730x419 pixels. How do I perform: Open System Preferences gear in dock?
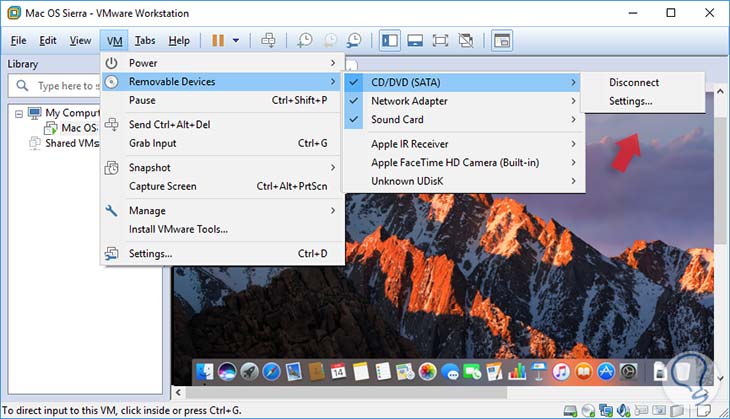point(628,372)
